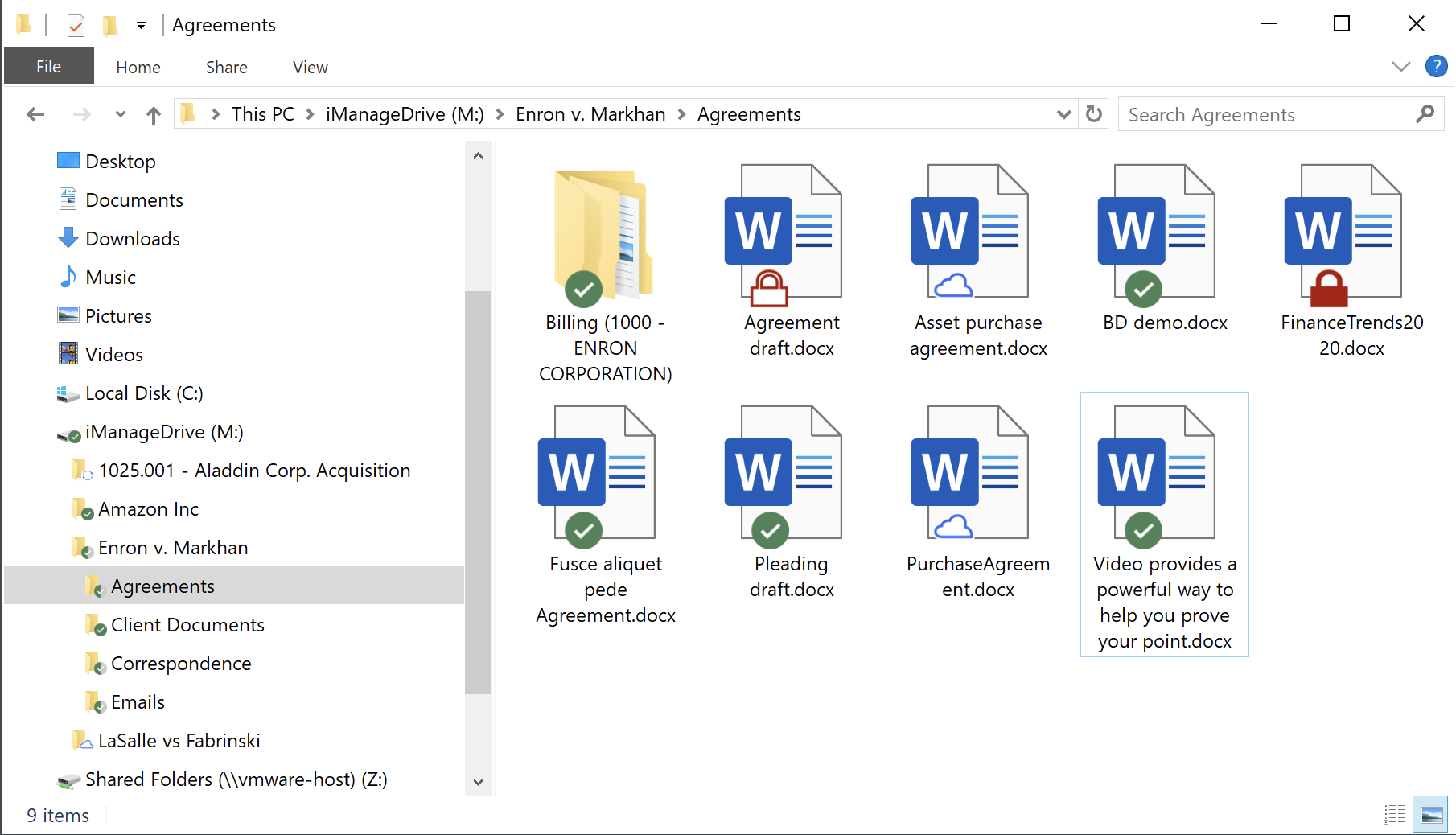Viewport: 1456px width, 835px height.
Task: Select Agreements folder in tree
Action: pos(162,586)
